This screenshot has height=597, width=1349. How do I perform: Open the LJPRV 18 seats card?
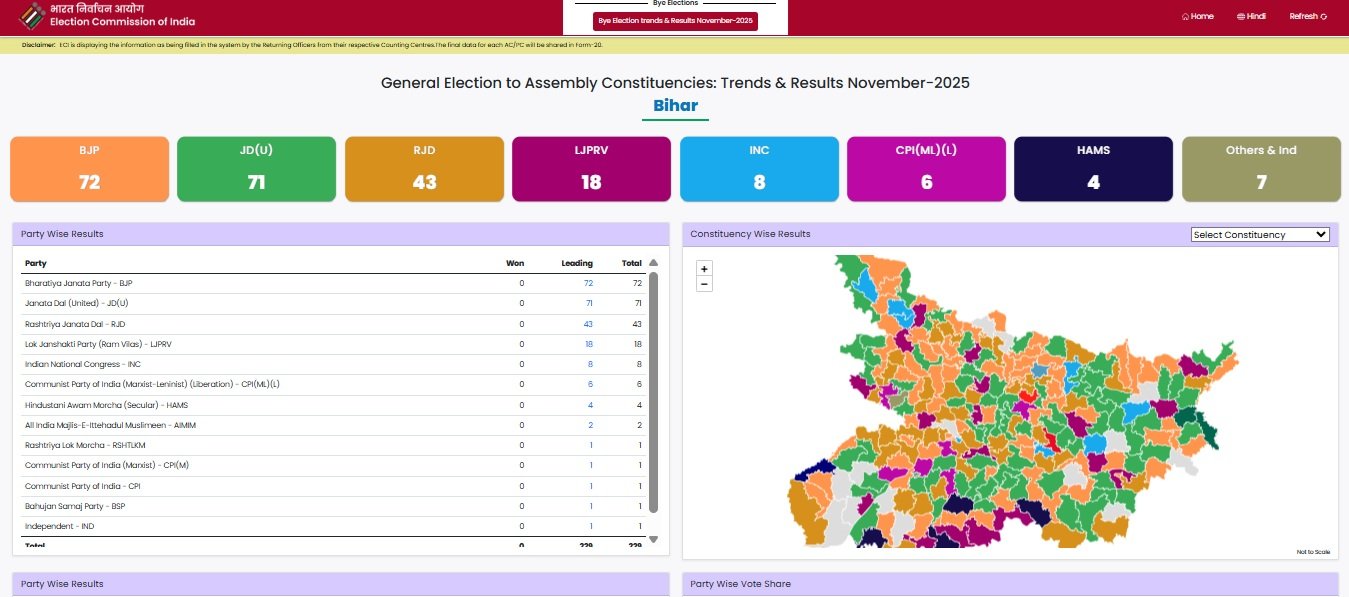point(591,169)
